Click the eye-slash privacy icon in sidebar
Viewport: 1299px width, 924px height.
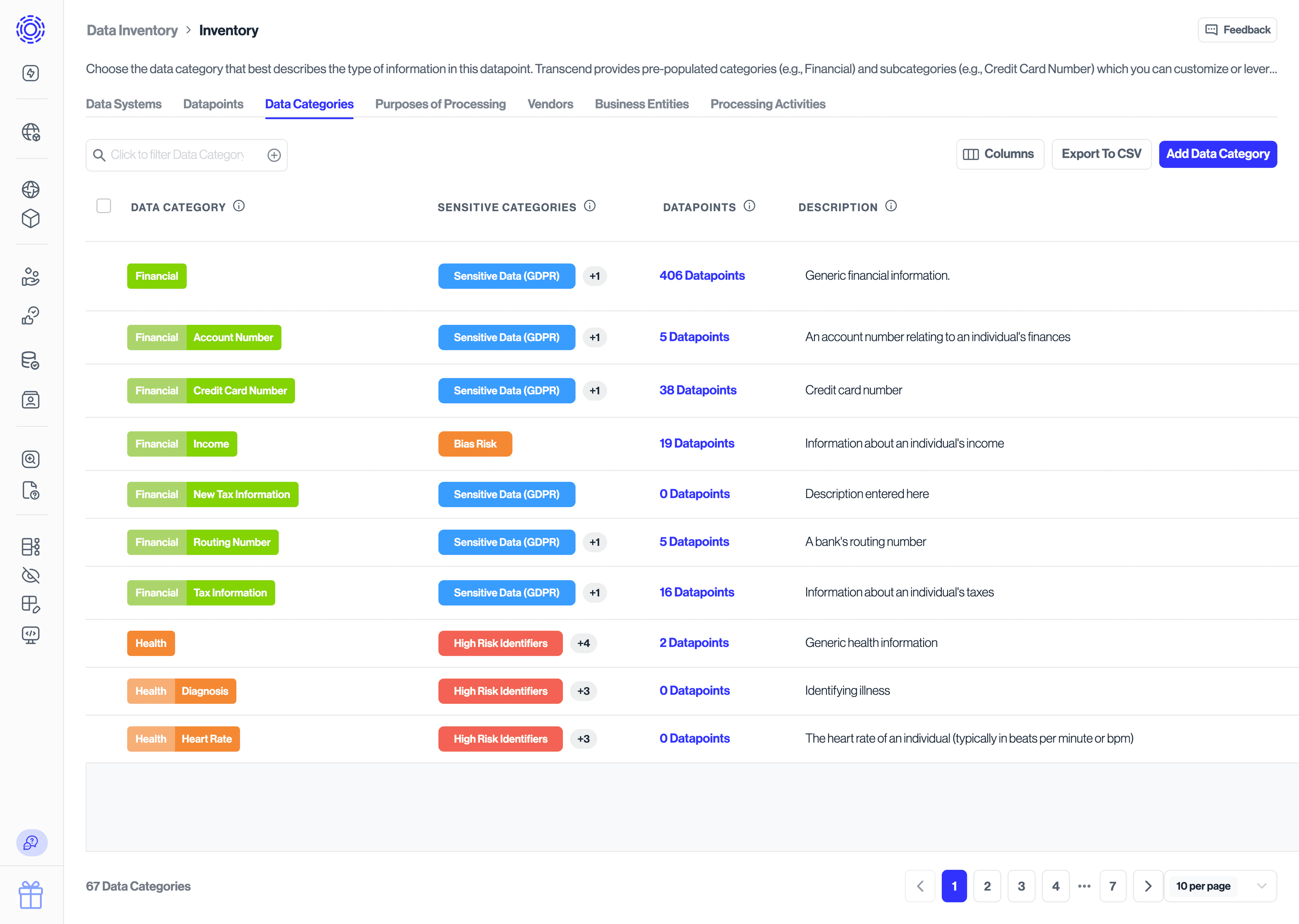pyautogui.click(x=31, y=575)
